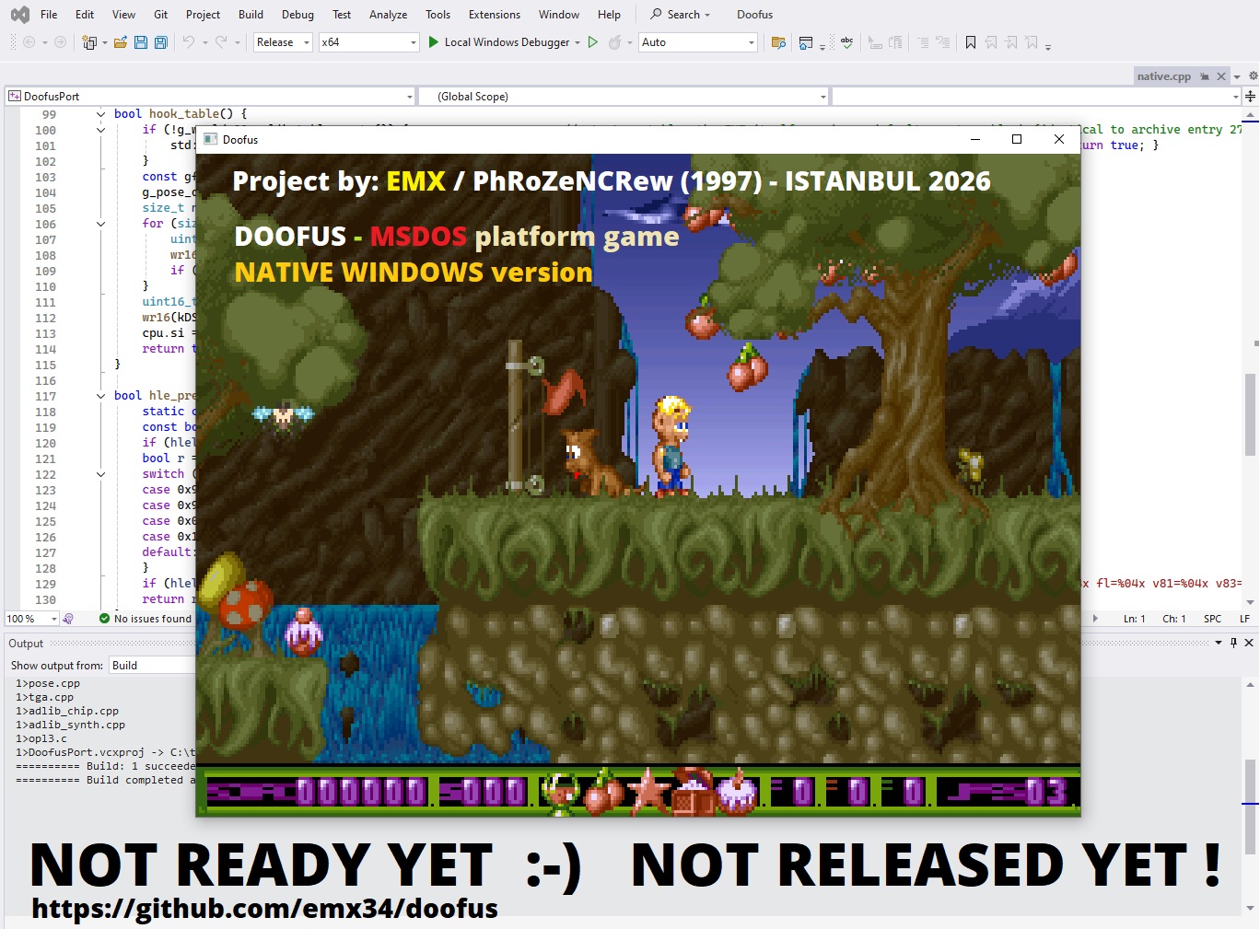Viewport: 1260px width, 952px height.
Task: Open the (Global Scope) dropdown
Action: click(624, 96)
